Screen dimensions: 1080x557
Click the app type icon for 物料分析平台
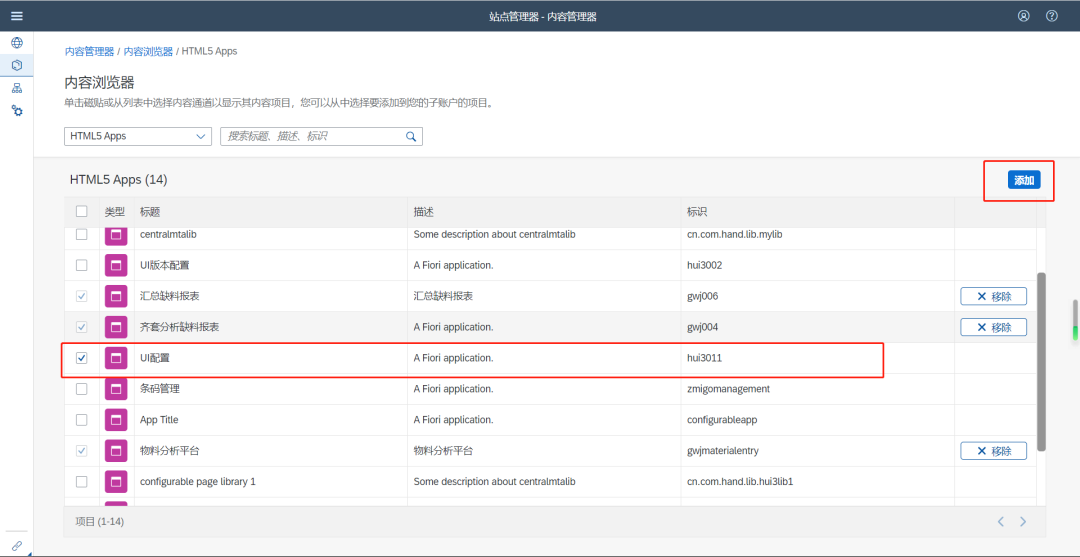[116, 451]
